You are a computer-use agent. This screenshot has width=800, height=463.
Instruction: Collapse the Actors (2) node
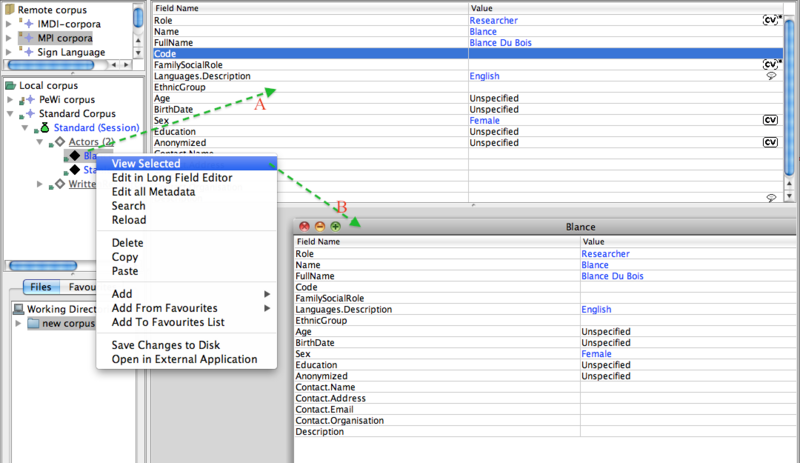point(40,142)
